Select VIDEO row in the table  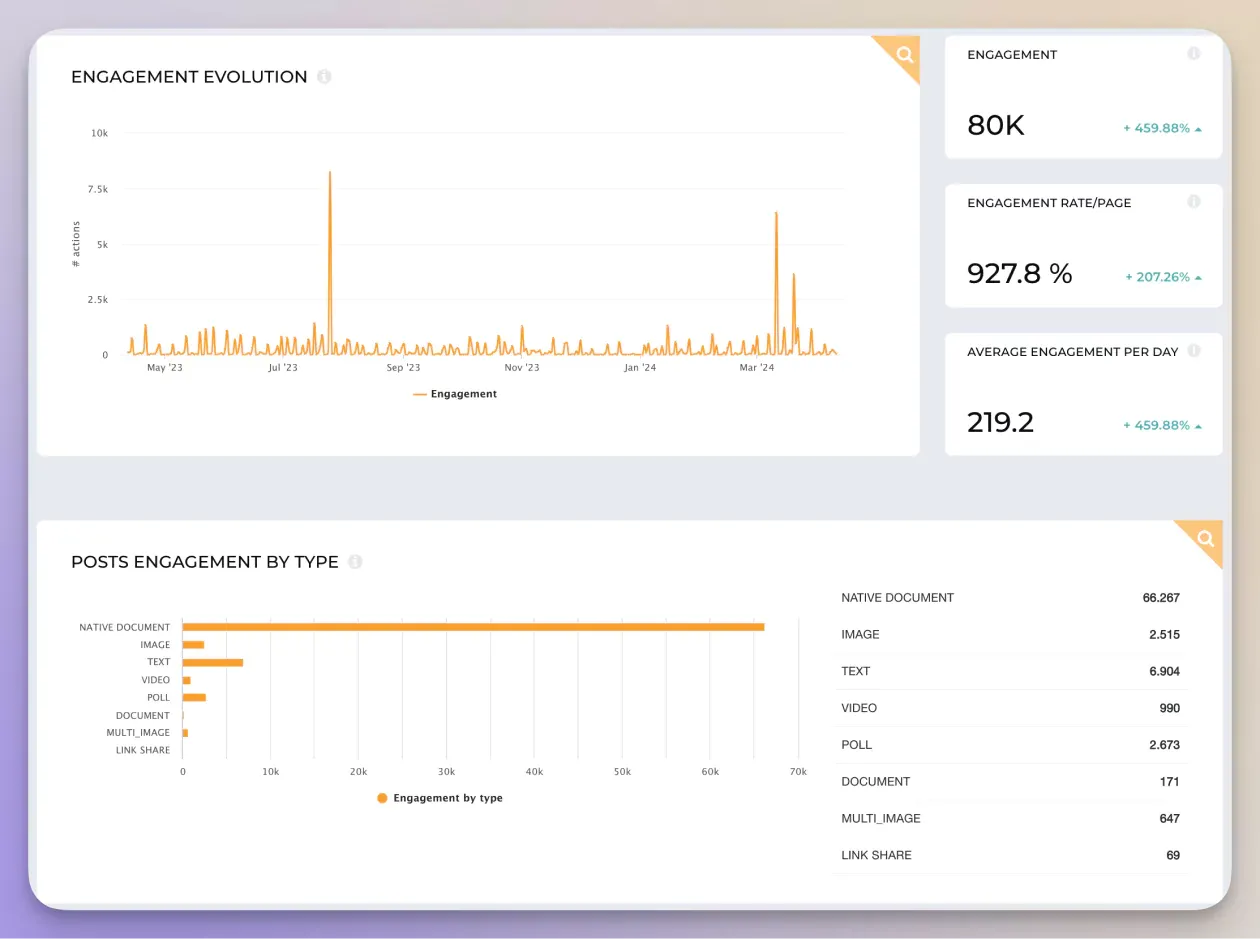tap(1010, 708)
